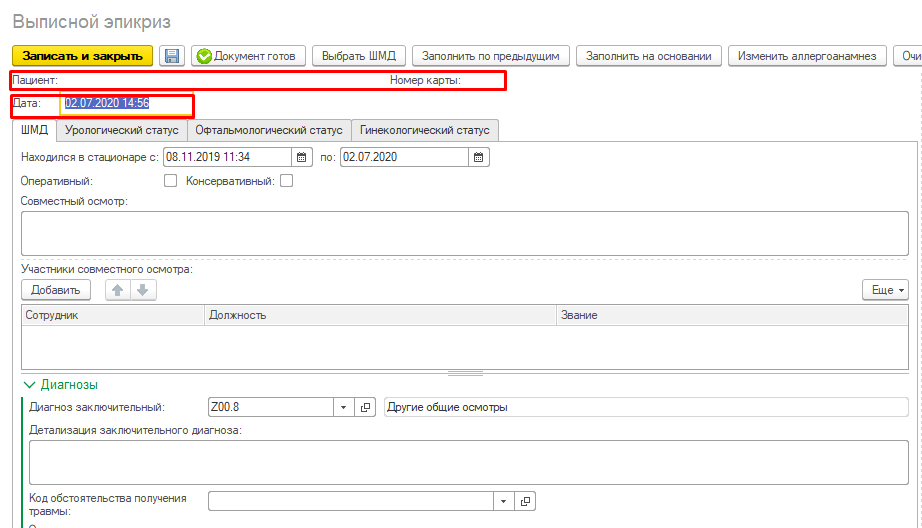Expand the injury circumstance code dropdown
This screenshot has height=528, width=922.
pos(504,501)
